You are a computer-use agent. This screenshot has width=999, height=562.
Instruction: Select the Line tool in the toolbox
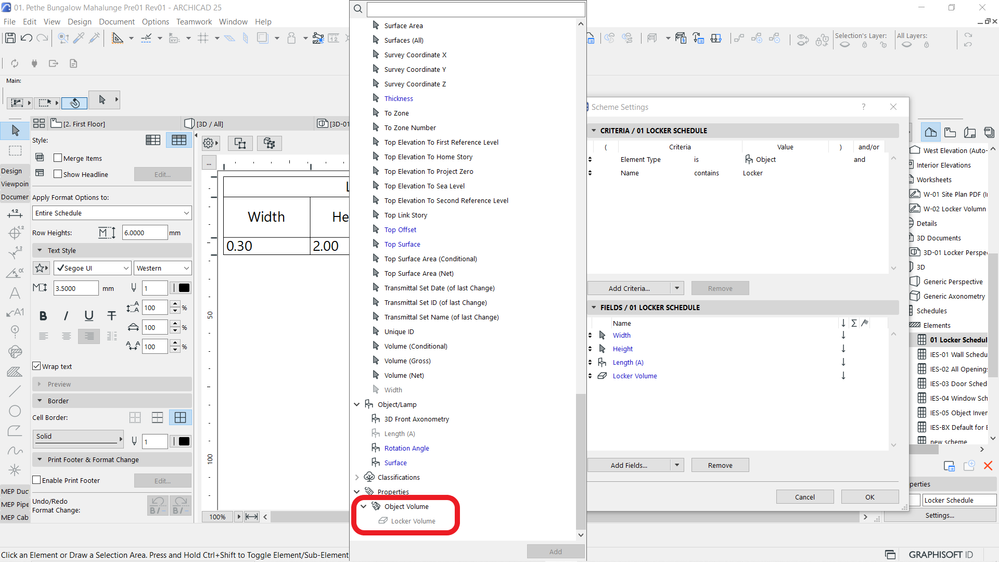click(x=15, y=391)
